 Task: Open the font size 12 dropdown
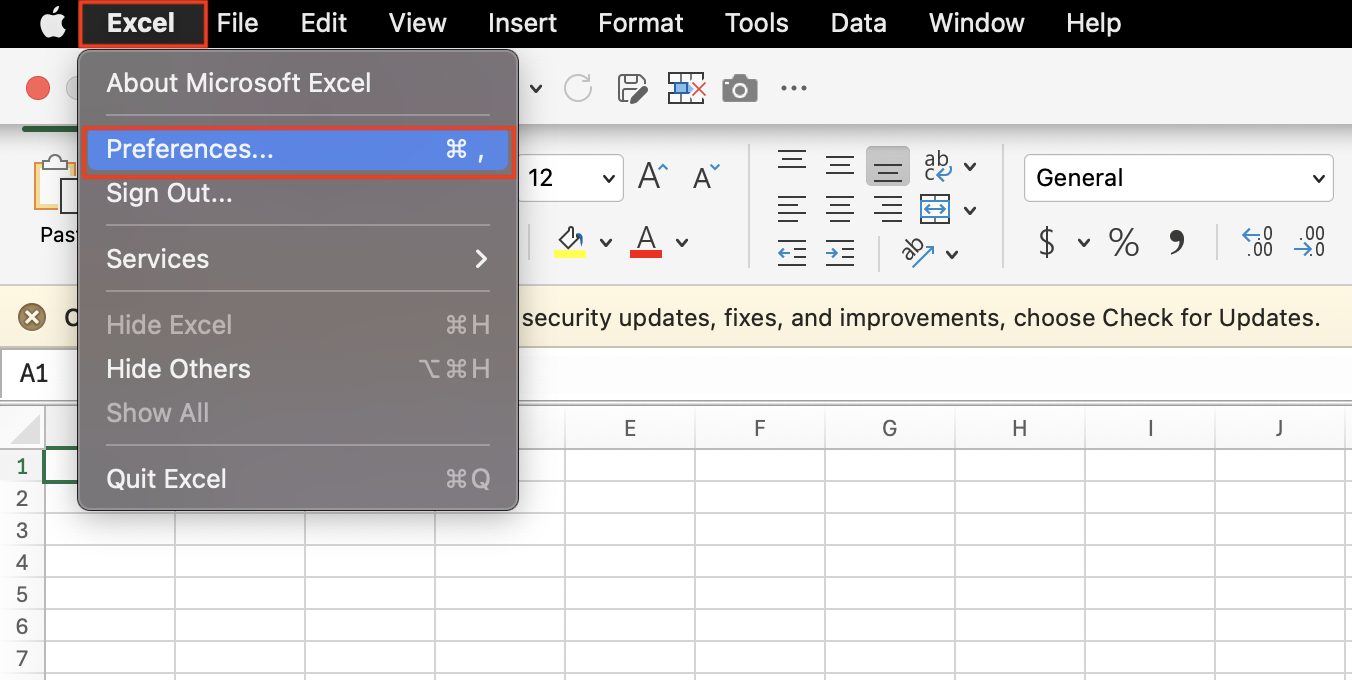pos(607,179)
